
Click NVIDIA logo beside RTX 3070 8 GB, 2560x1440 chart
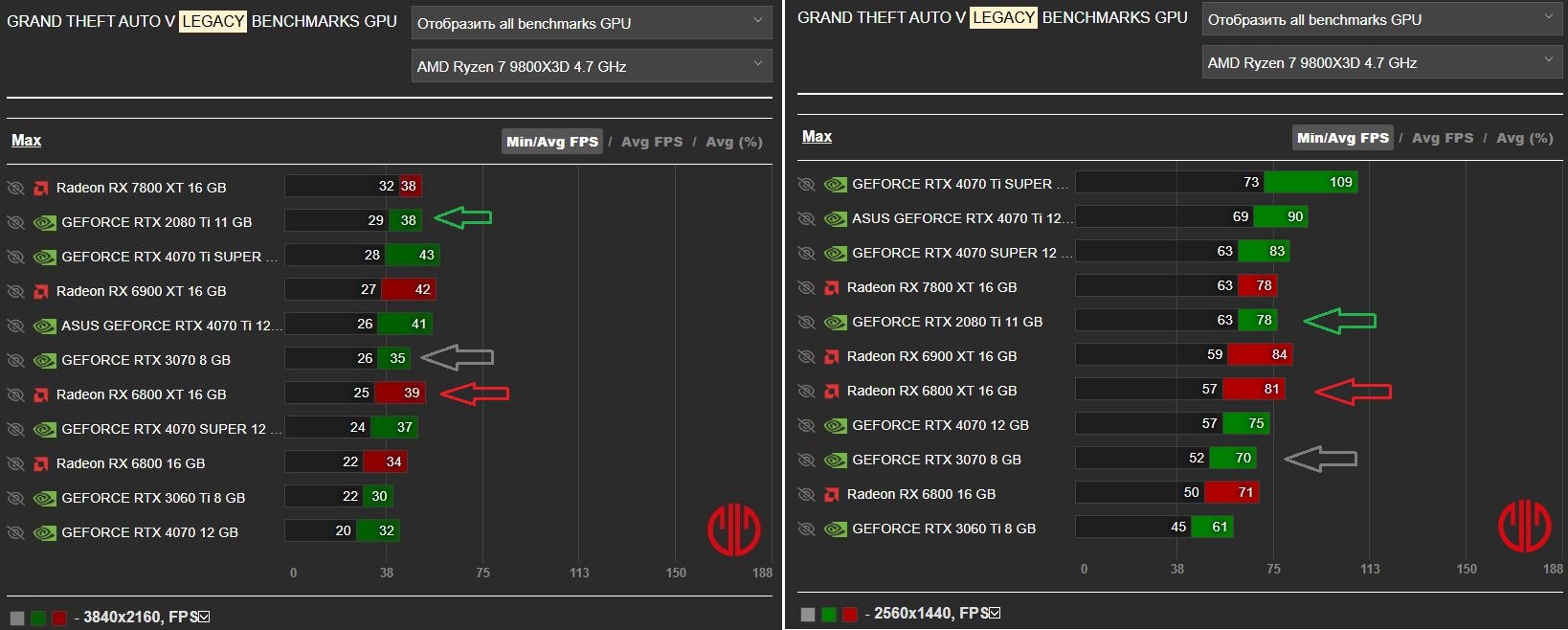[835, 460]
